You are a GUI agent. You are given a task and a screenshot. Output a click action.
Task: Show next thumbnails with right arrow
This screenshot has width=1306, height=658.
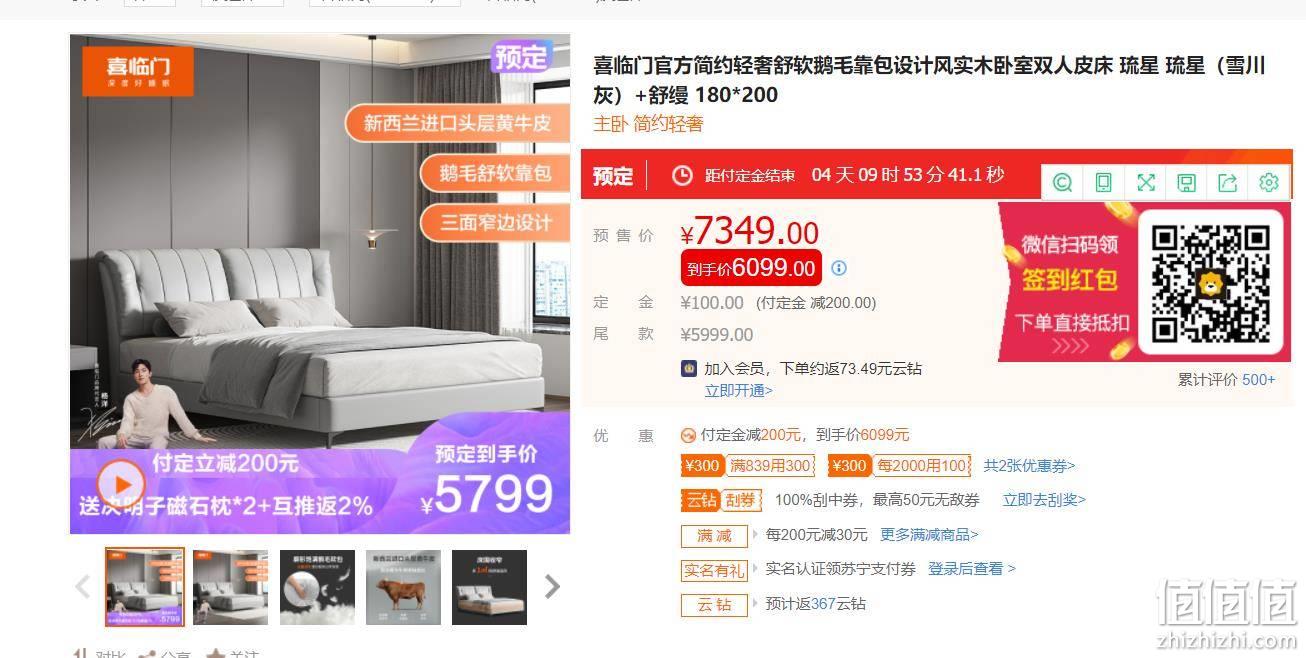click(552, 587)
